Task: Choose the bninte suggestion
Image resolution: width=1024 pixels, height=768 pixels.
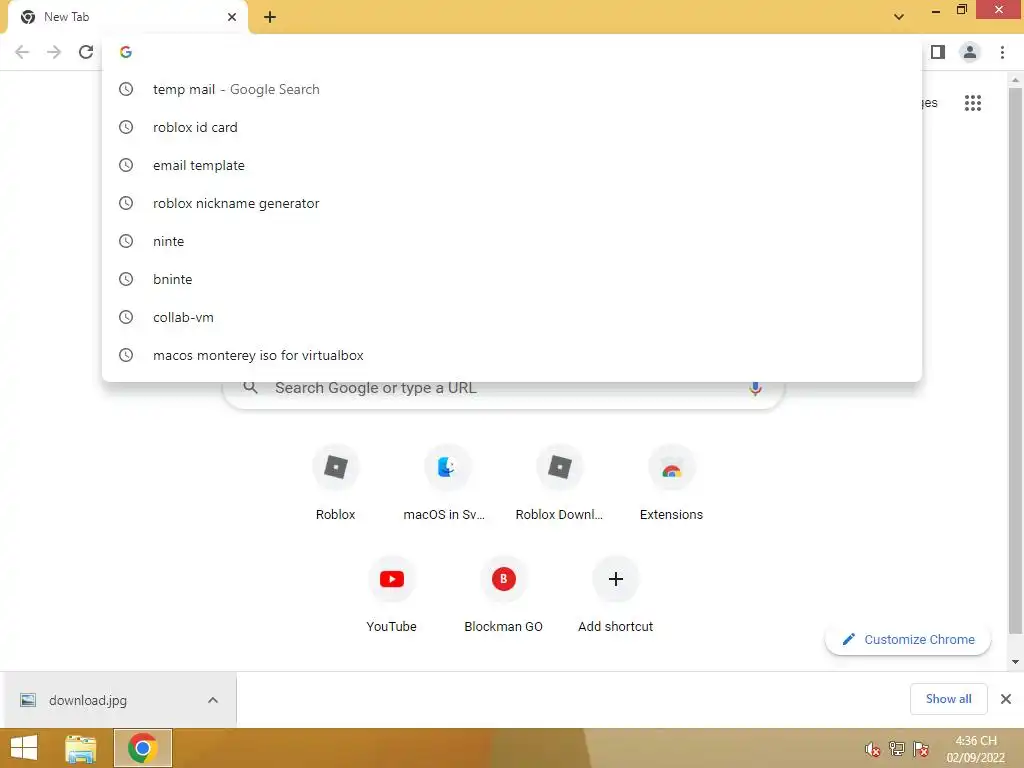Action: point(512,280)
